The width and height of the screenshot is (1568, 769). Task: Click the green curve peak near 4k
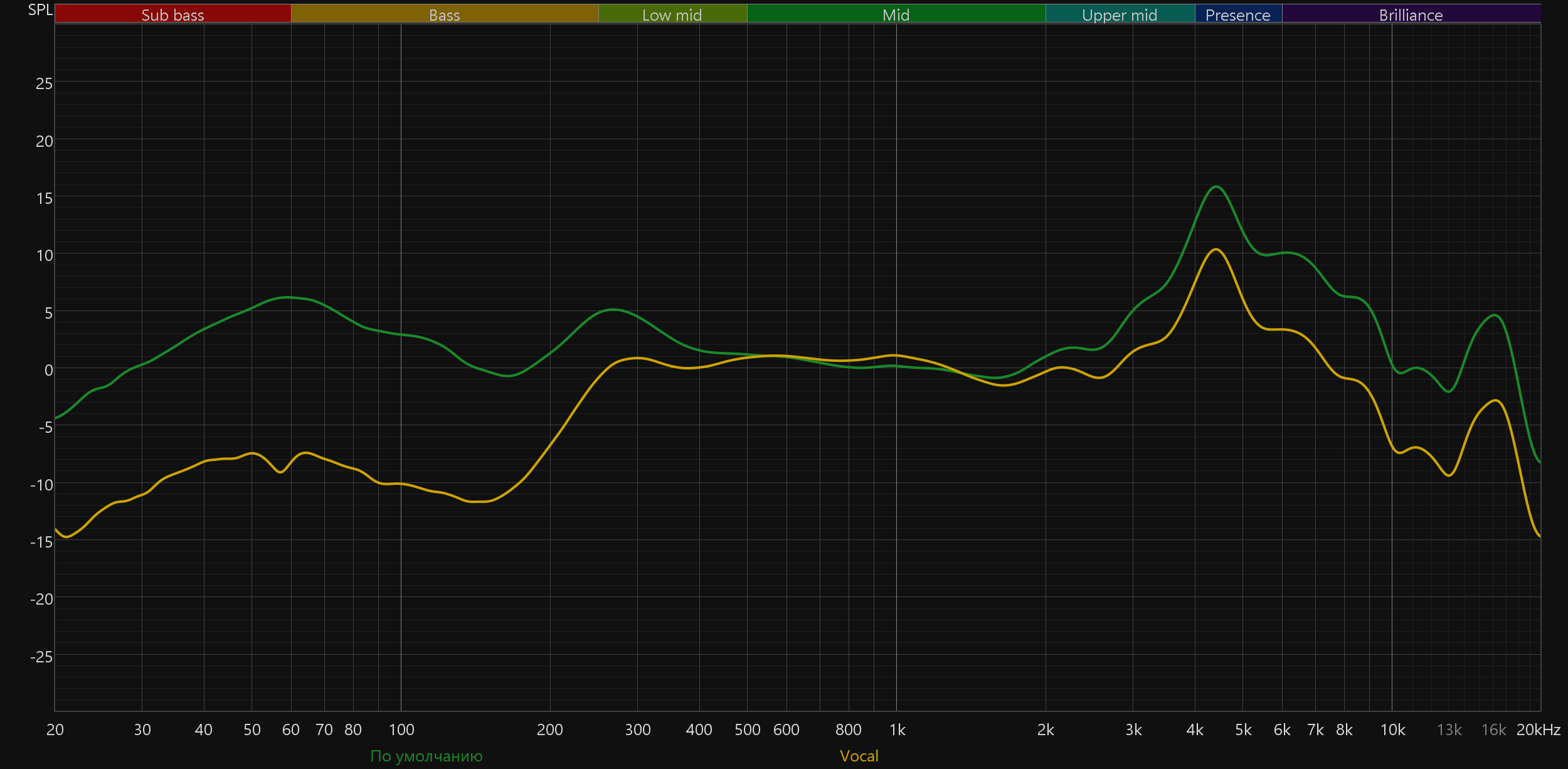[x=1216, y=186]
